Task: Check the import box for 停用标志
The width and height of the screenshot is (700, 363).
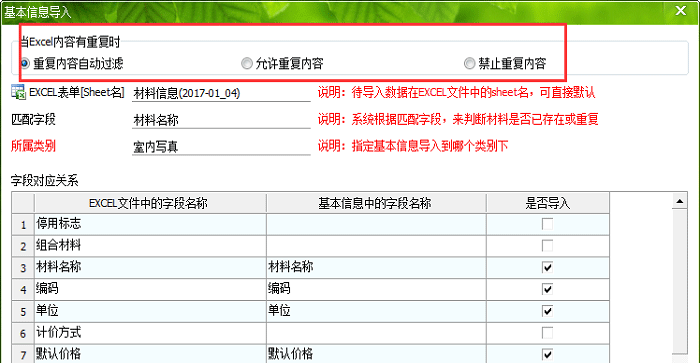Action: pos(547,224)
